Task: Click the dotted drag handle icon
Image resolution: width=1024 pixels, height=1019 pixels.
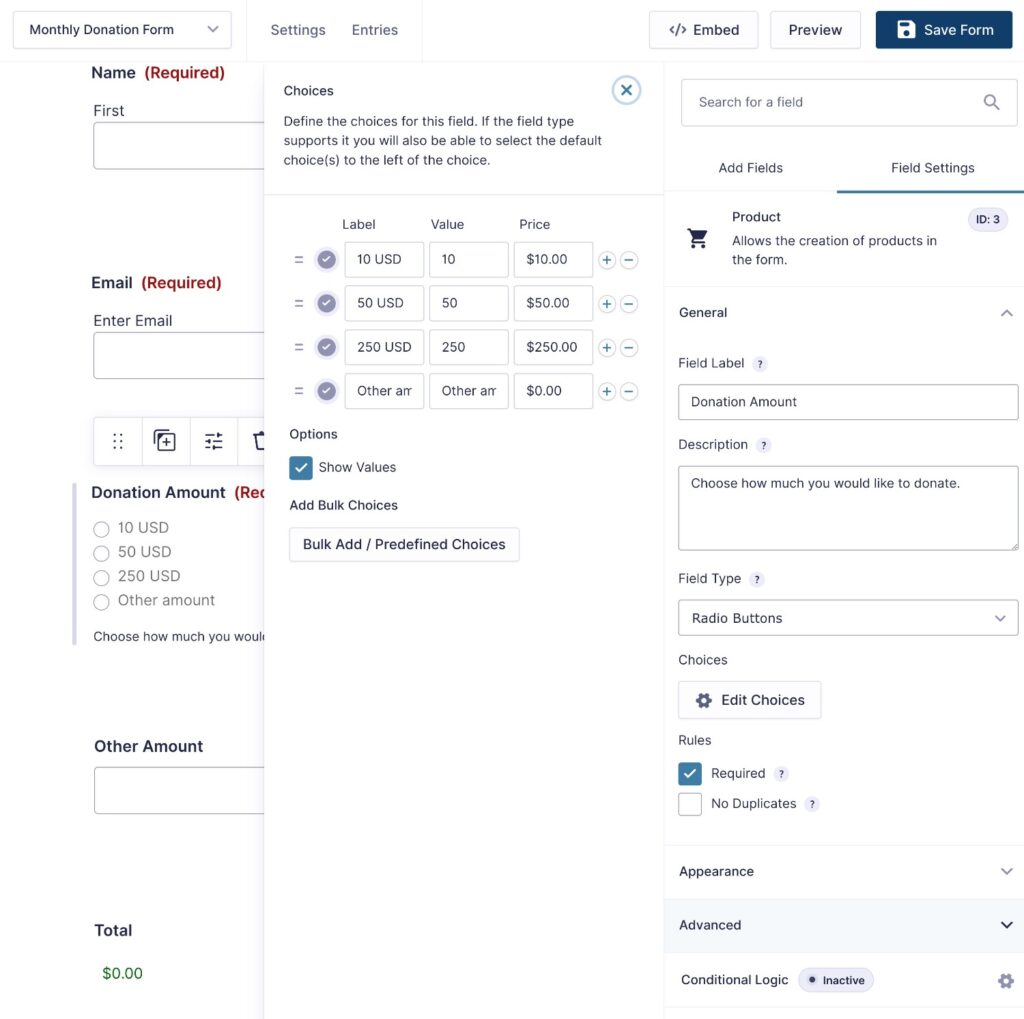Action: point(117,441)
